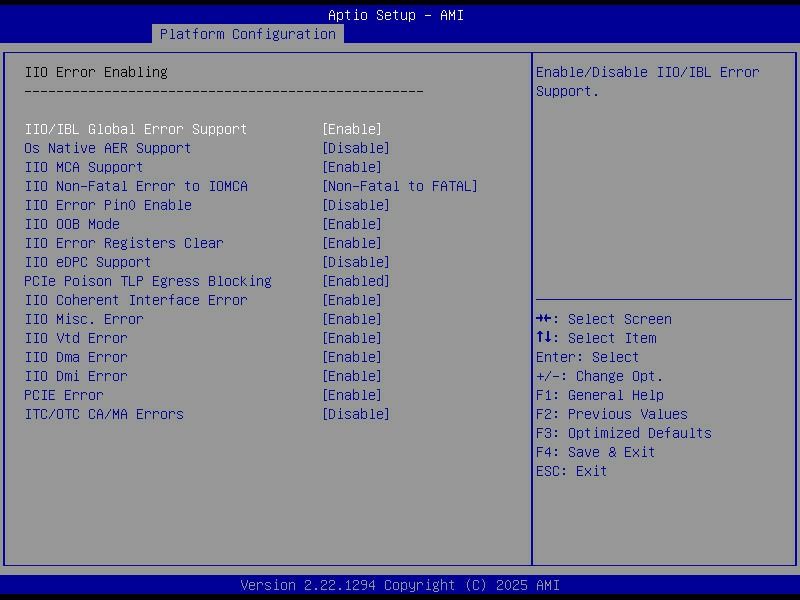Viewport: 800px width, 600px height.
Task: Select IIO eDPC Support label
Action: coord(88,262)
